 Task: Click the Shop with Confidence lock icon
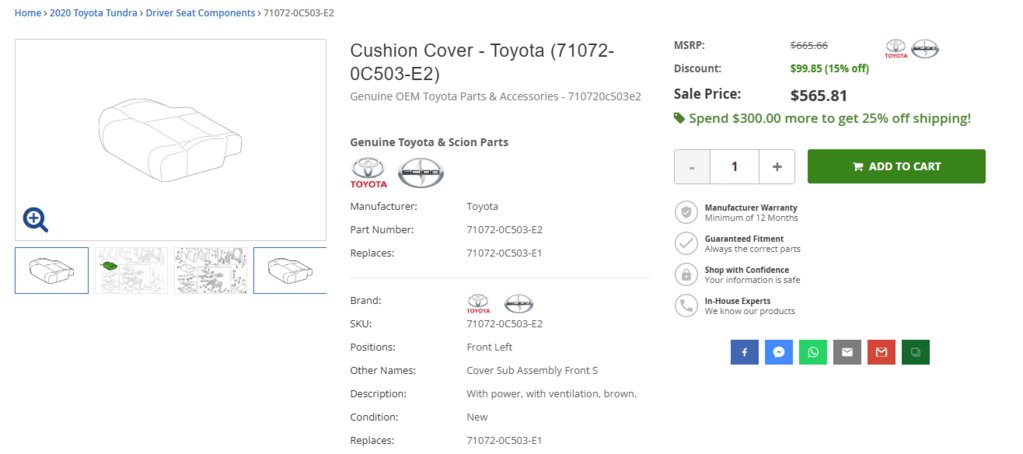(x=686, y=275)
